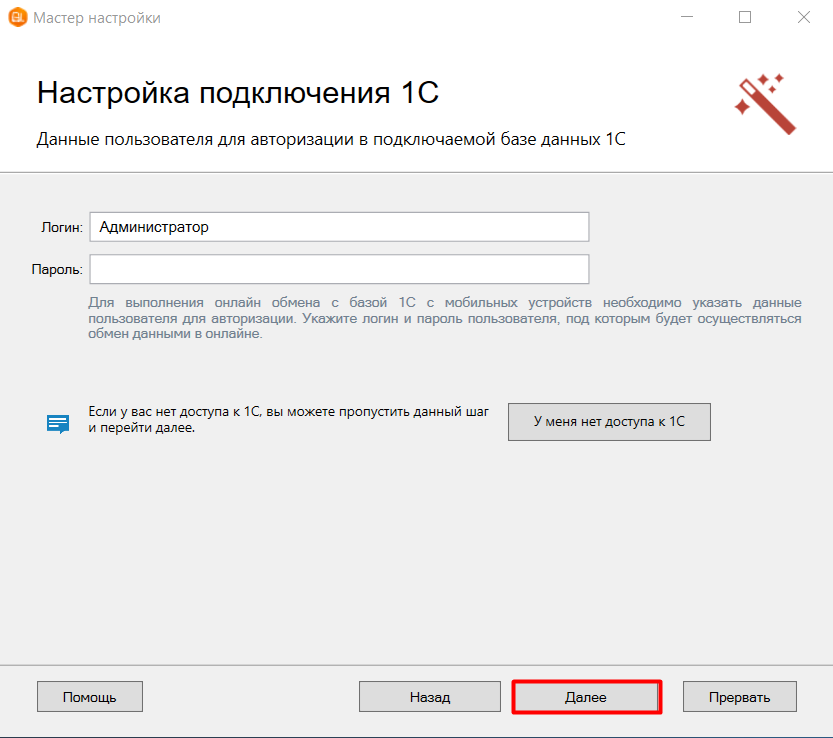Click the gray online exchange hint text

(445, 318)
